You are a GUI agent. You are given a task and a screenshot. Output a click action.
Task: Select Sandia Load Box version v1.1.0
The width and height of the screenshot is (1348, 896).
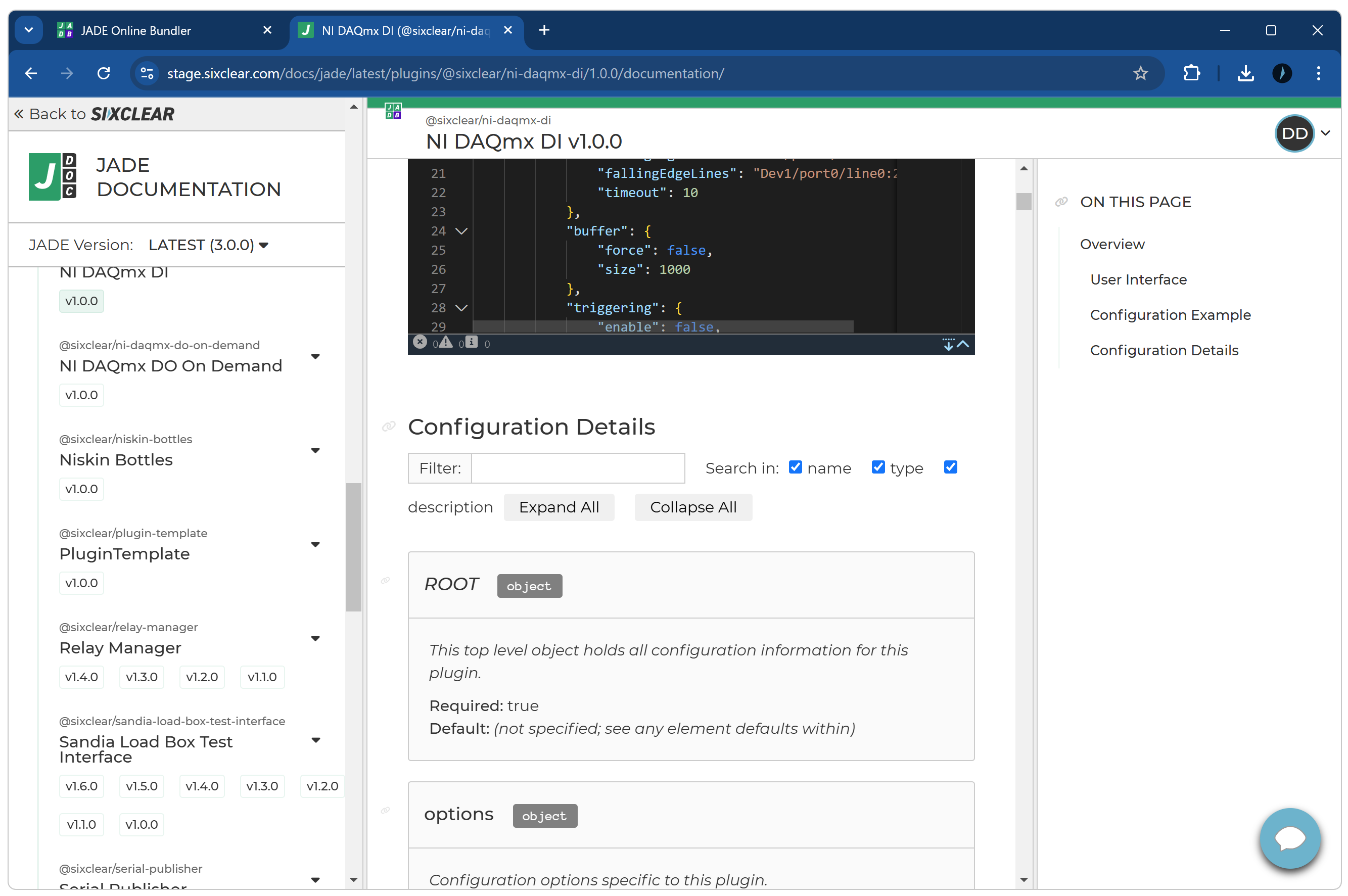81,824
